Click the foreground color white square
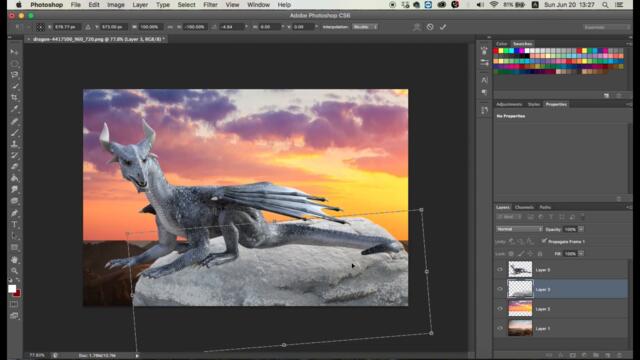The height and width of the screenshot is (360, 640). coord(12,288)
